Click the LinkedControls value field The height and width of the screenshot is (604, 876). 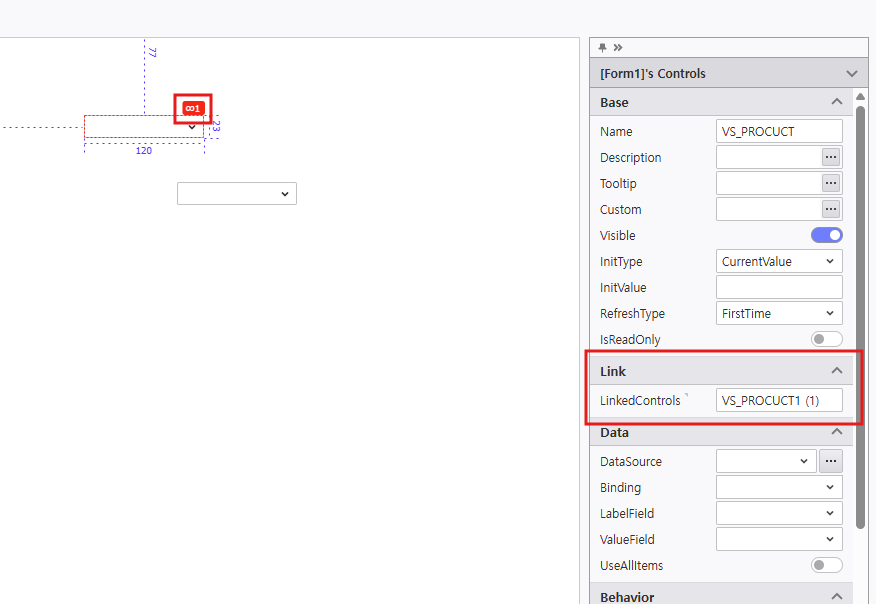point(779,401)
